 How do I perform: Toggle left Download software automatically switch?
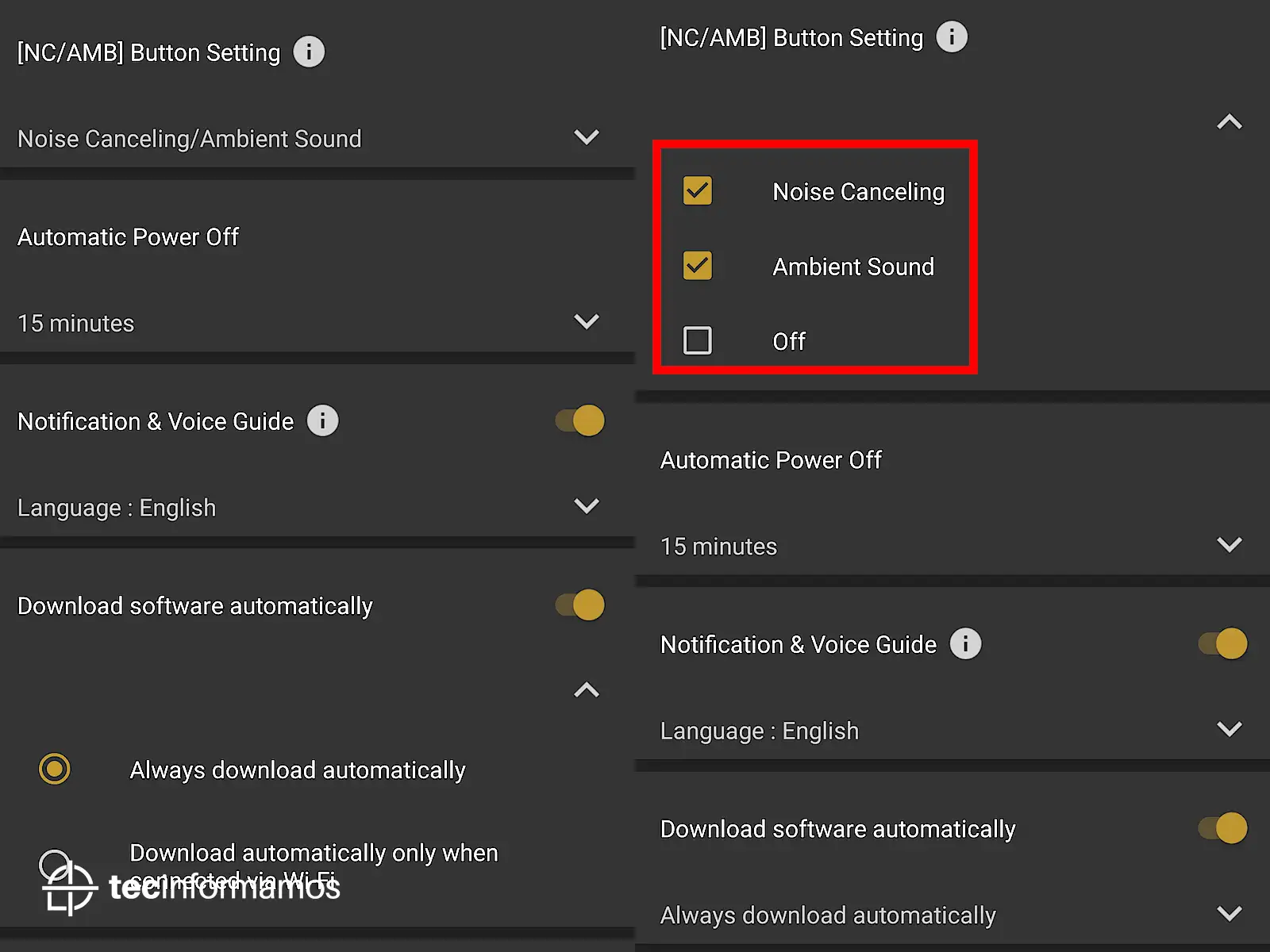[x=580, y=605]
